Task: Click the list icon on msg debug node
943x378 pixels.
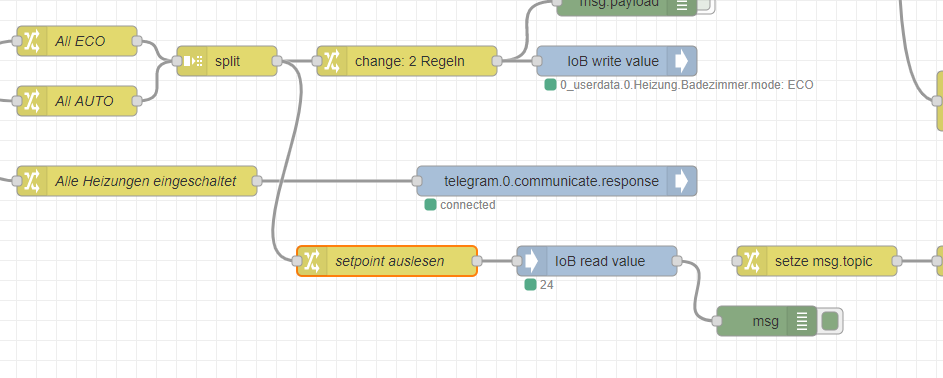Action: pyautogui.click(x=802, y=321)
